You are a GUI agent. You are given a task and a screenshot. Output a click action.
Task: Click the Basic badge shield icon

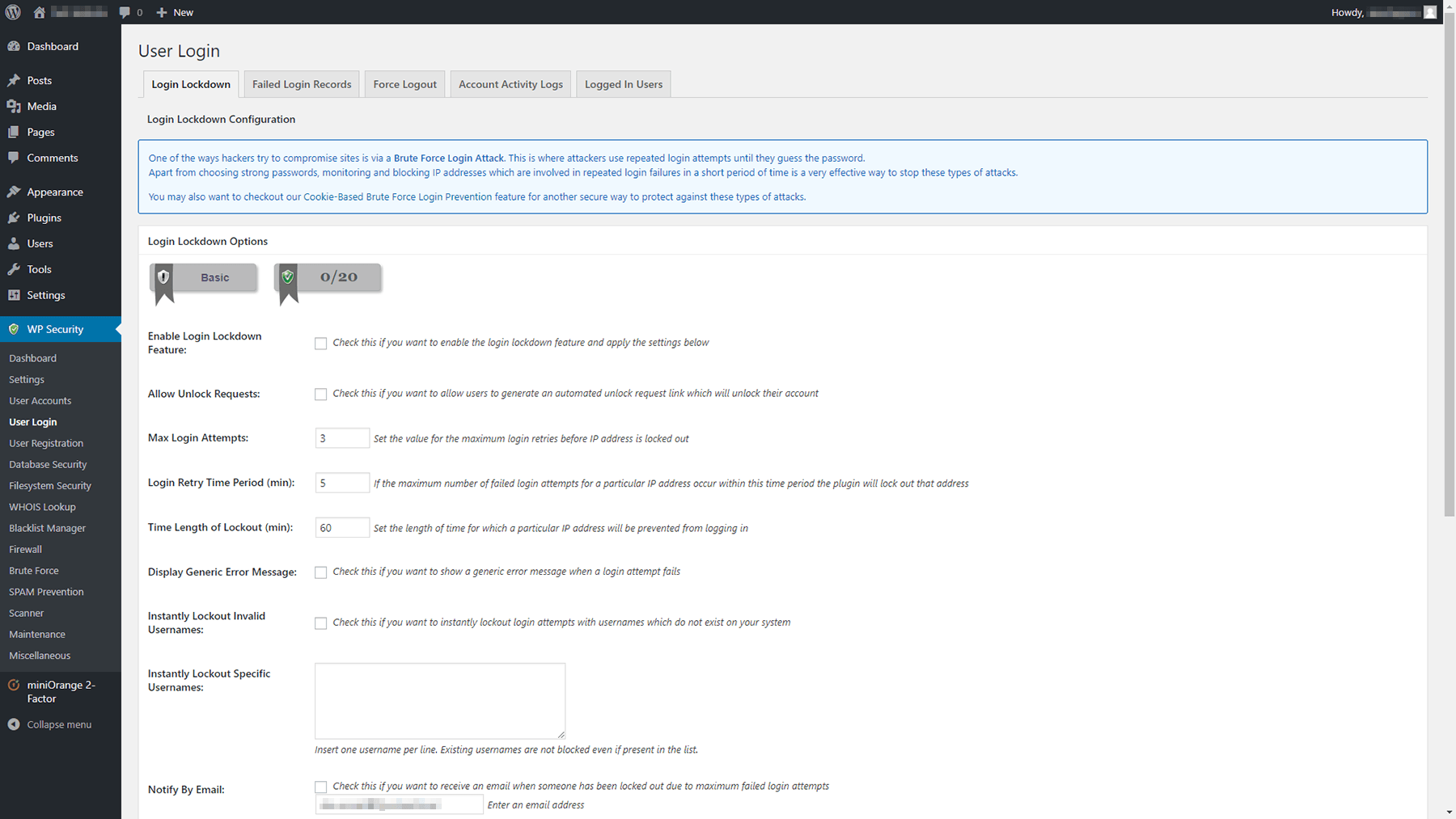pyautogui.click(x=164, y=277)
